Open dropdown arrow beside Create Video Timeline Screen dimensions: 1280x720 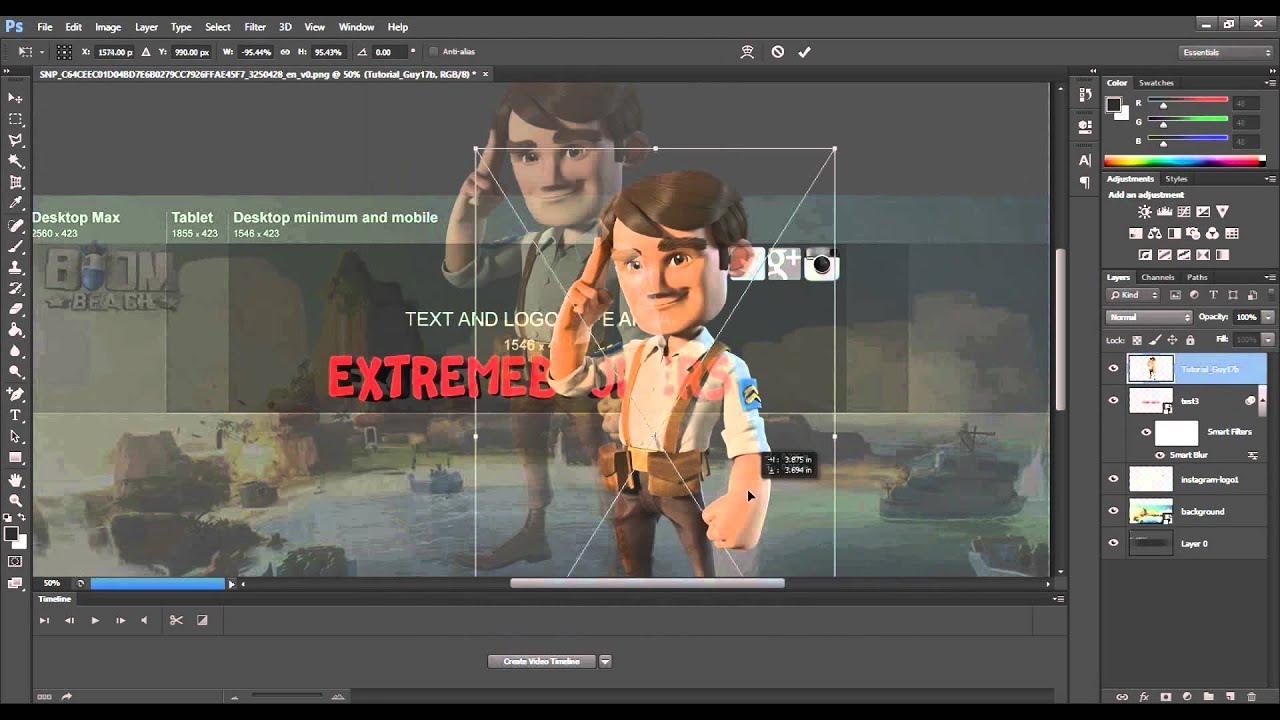point(605,661)
